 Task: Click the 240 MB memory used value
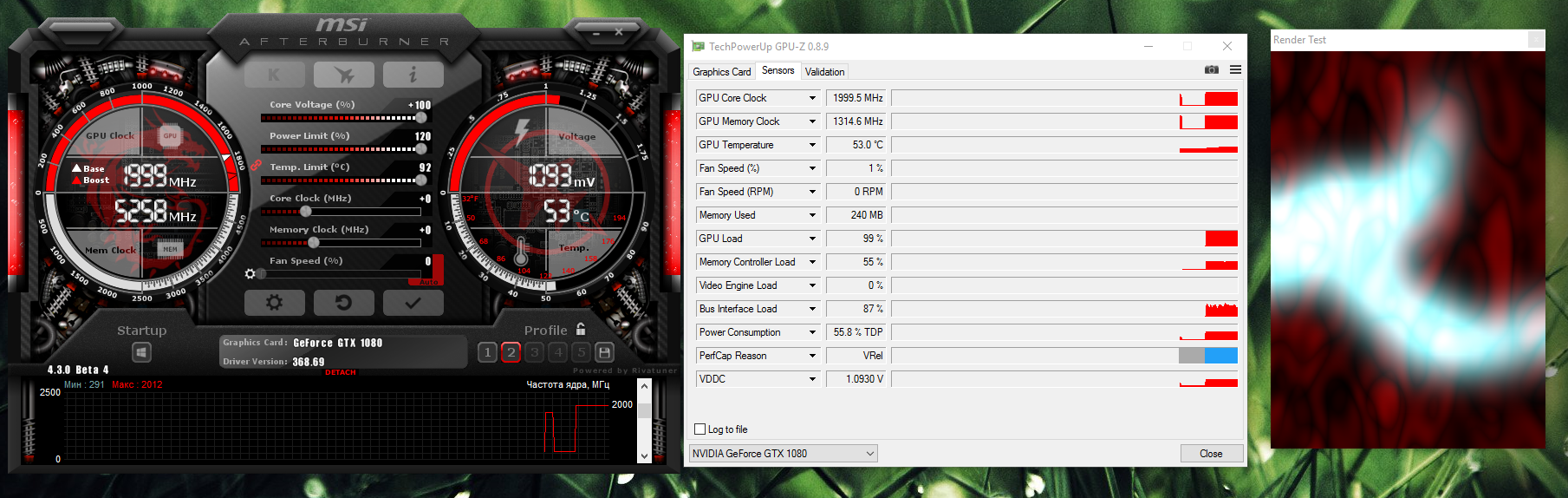point(856,215)
